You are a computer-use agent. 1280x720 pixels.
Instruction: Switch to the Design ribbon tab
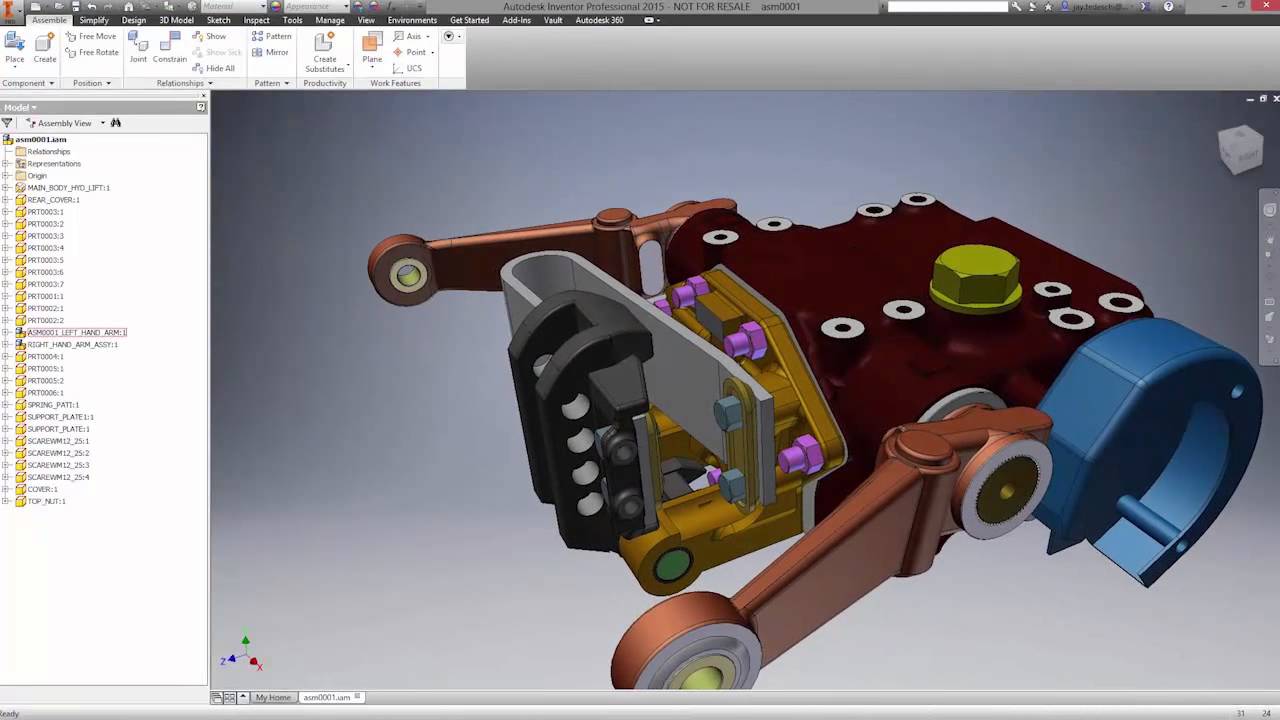134,20
